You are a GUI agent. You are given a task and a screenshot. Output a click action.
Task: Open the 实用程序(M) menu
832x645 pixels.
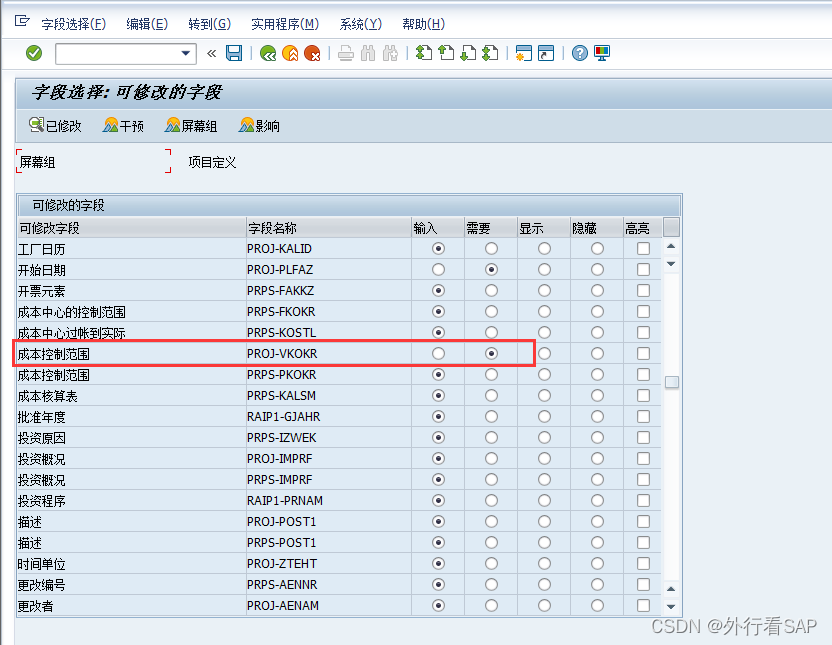point(285,24)
